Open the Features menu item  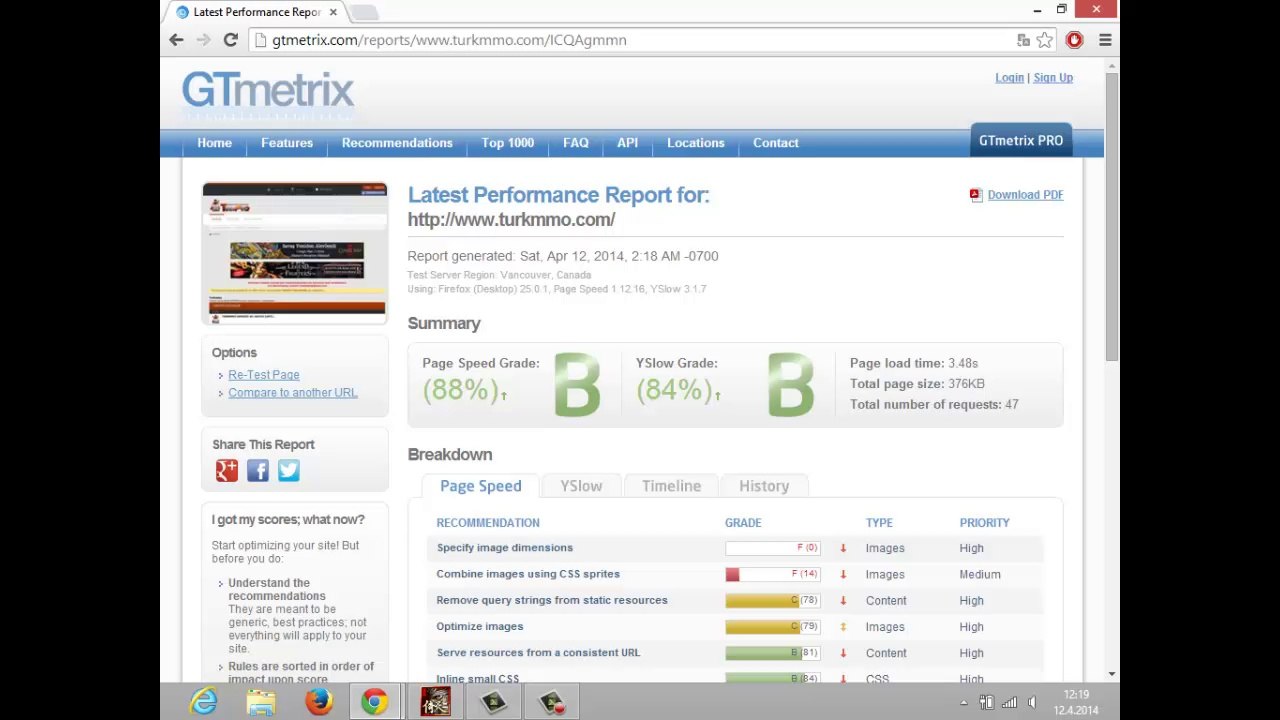(287, 143)
